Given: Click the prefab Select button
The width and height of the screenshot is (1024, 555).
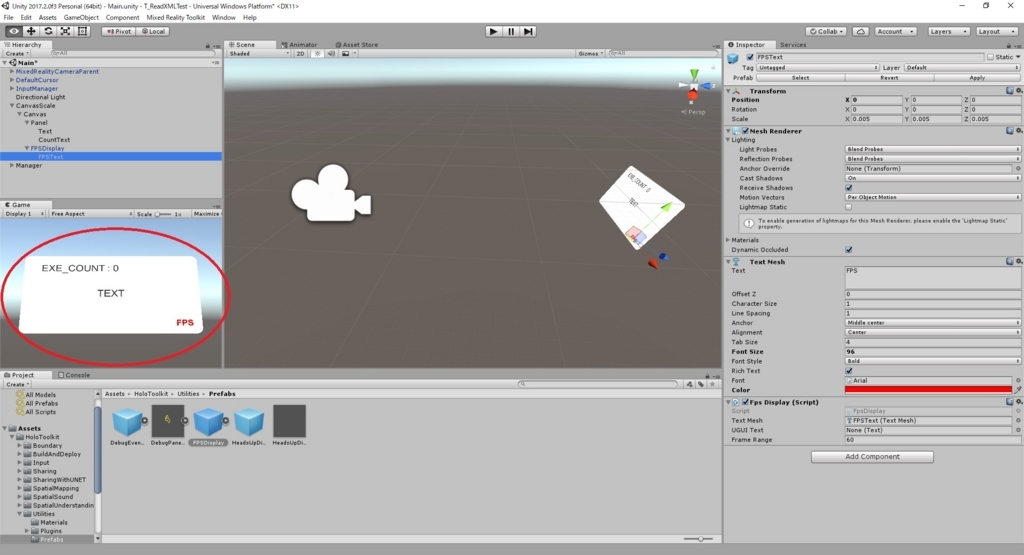Looking at the screenshot, I should [x=801, y=78].
